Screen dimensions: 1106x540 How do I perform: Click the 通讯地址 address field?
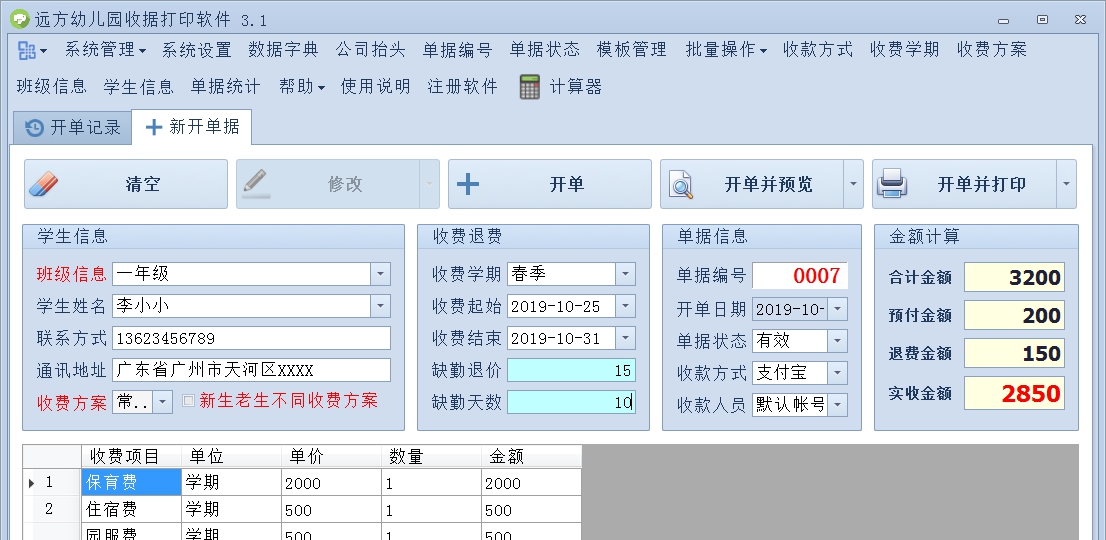coord(251,370)
